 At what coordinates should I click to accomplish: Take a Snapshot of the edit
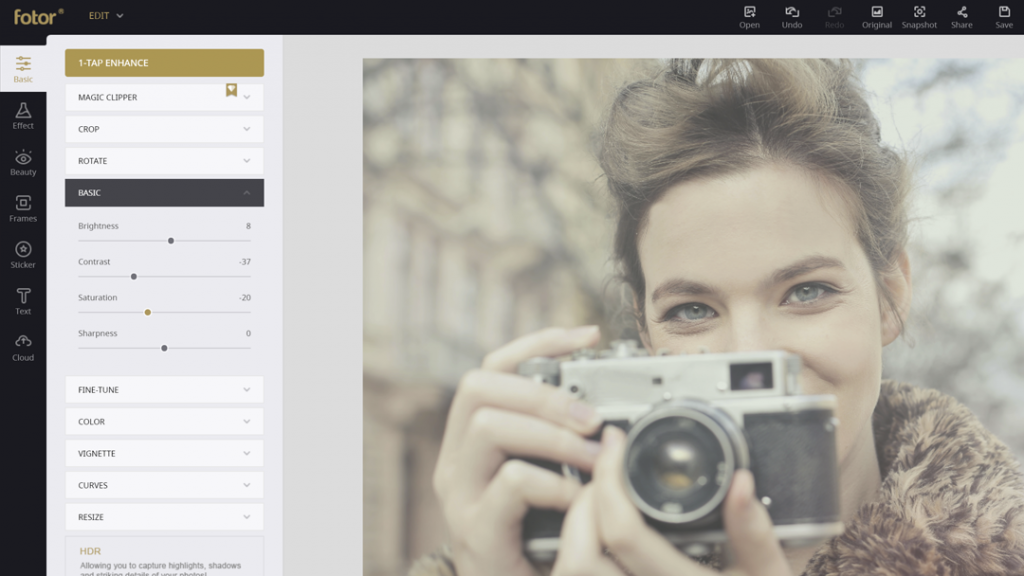click(x=919, y=17)
